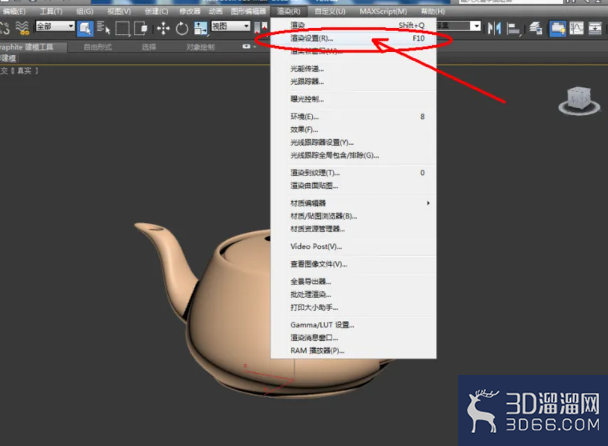Choose 渲染曲面贴图... from the menu

(x=353, y=185)
